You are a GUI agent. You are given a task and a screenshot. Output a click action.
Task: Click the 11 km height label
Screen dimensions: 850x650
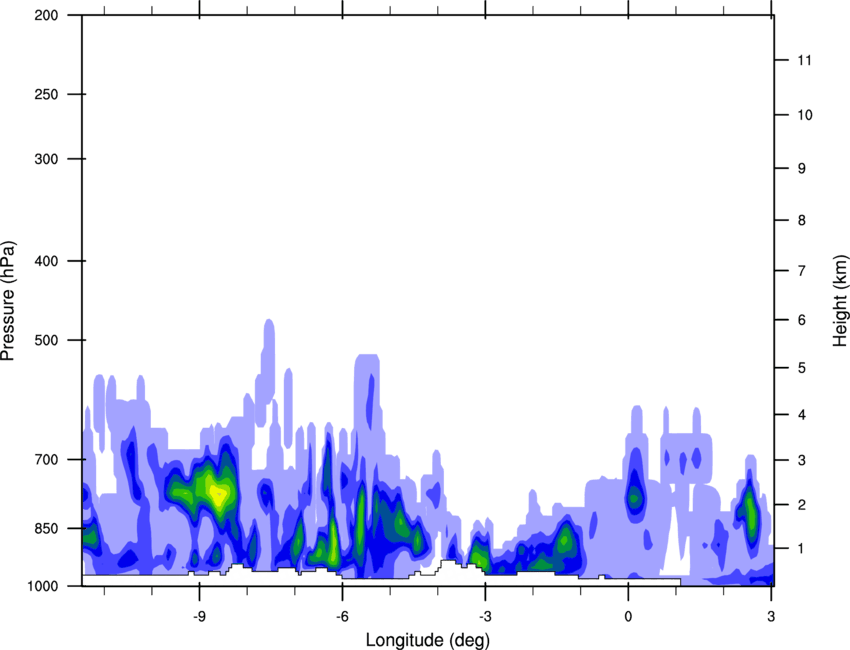[804, 60]
